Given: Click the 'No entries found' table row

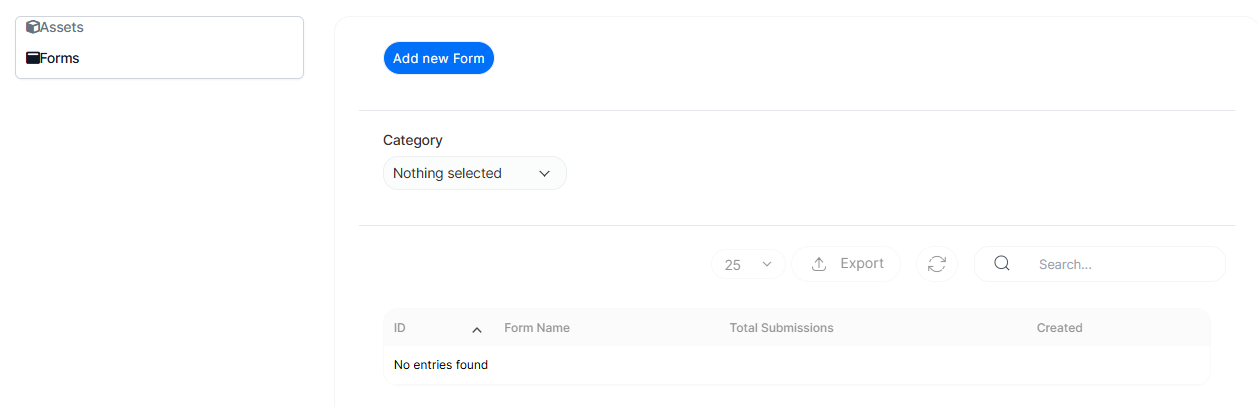Looking at the screenshot, I should 441,365.
